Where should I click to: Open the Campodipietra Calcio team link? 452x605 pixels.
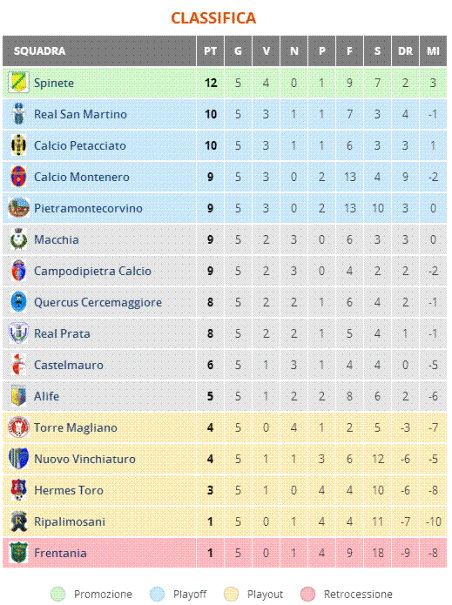tap(93, 271)
